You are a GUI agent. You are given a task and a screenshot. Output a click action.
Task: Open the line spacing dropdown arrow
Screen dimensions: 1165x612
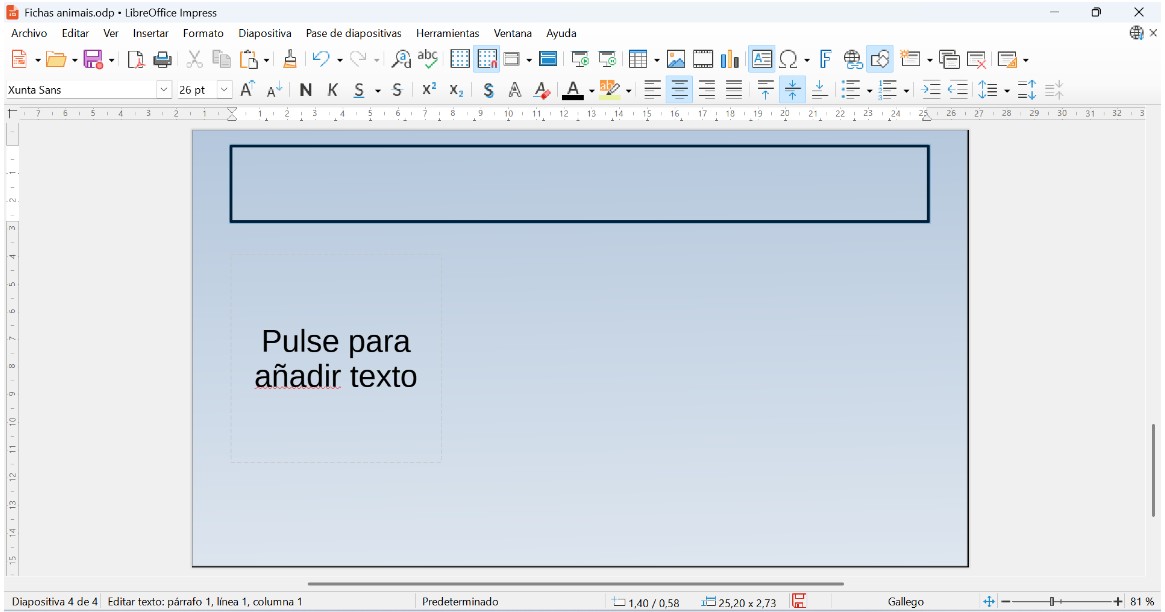(1006, 91)
